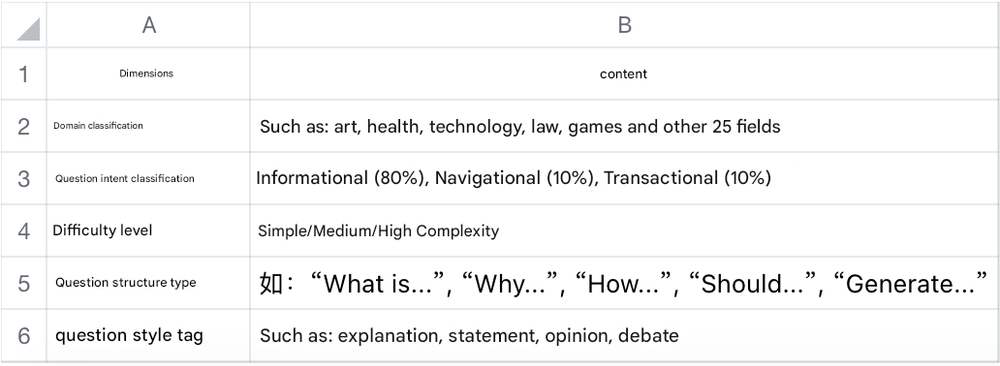The height and width of the screenshot is (366, 1000).
Task: Select row 5 header
Action: [24, 283]
